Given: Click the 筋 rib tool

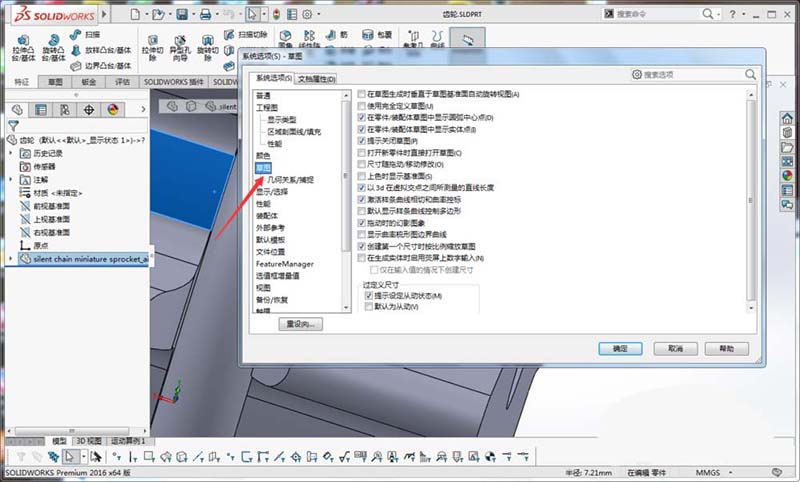Looking at the screenshot, I should pyautogui.click(x=337, y=35).
